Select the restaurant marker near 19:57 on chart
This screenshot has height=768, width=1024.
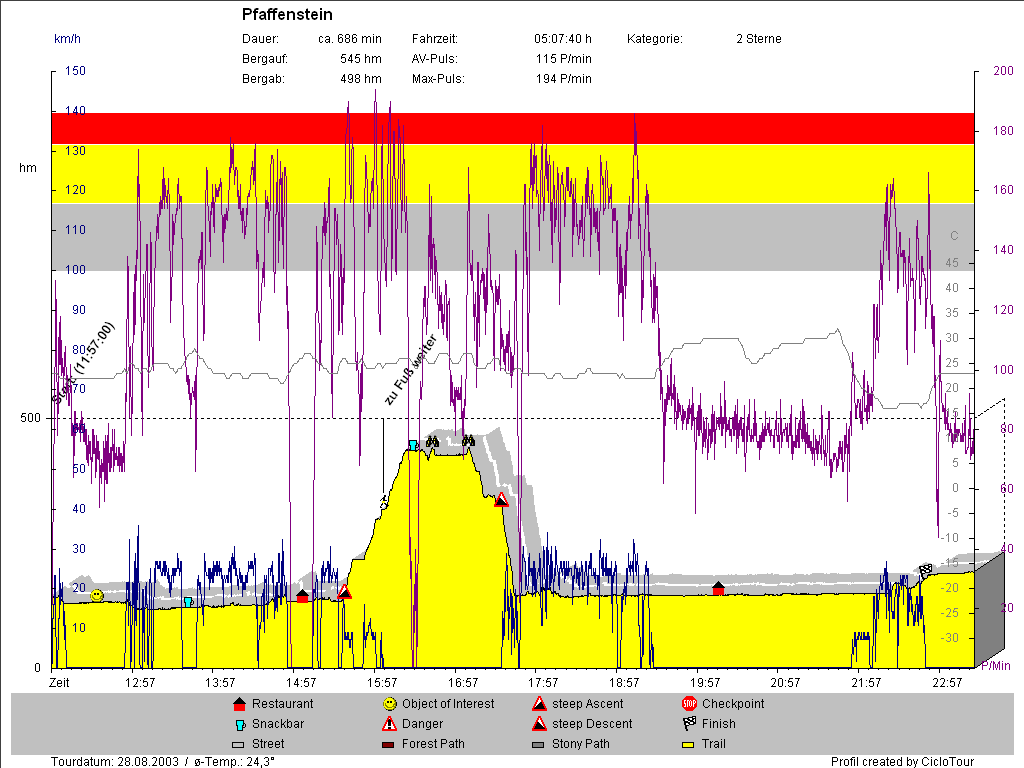(x=718, y=588)
